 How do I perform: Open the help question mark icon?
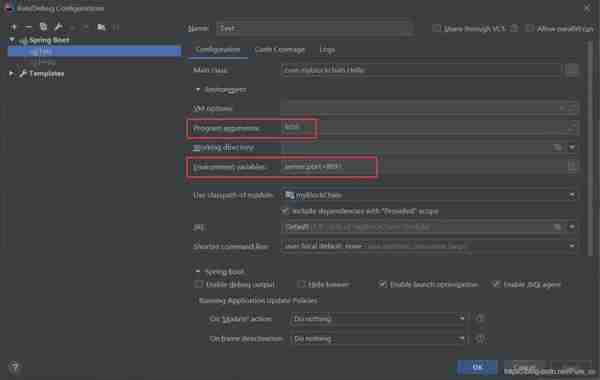(15, 367)
